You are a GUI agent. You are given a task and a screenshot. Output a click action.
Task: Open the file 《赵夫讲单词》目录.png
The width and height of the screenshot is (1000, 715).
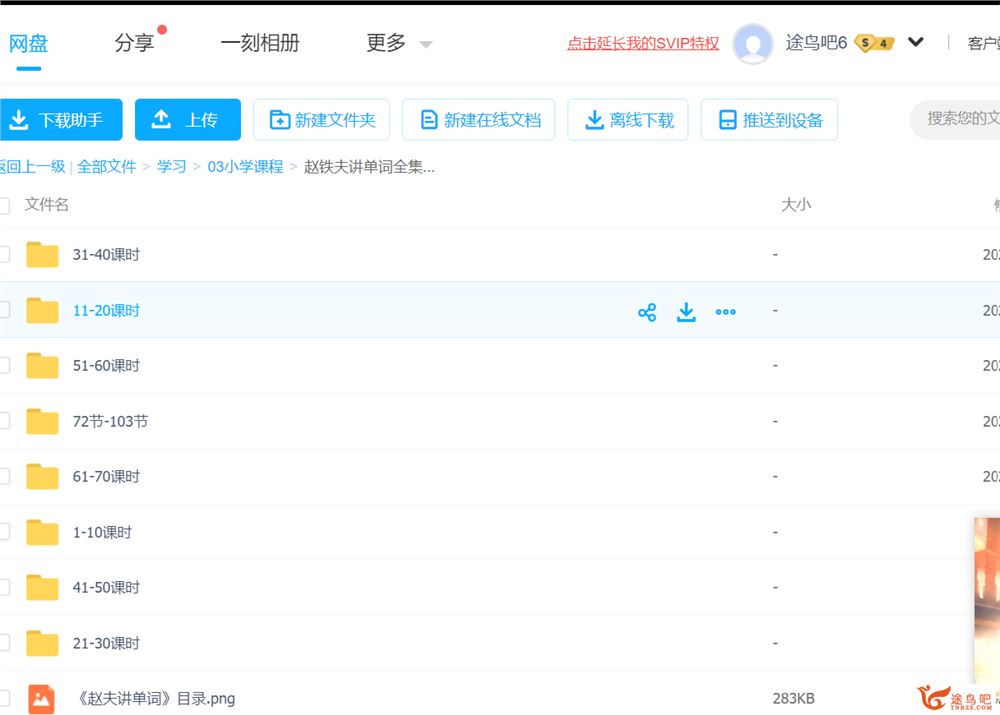pos(156,699)
